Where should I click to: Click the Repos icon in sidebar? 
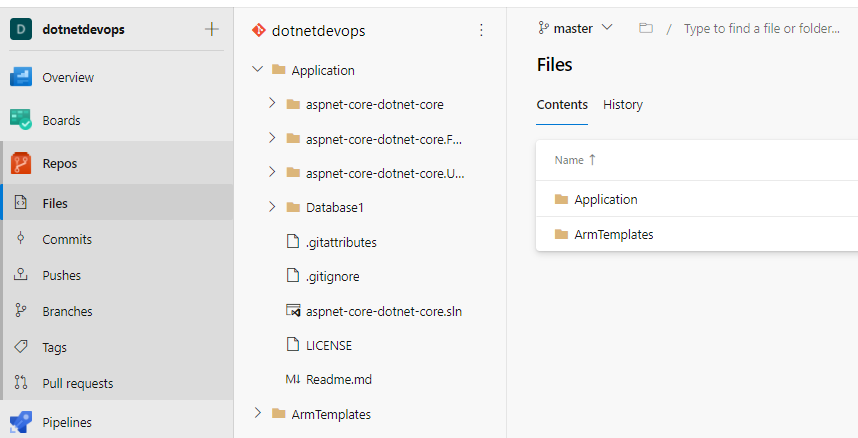21,163
